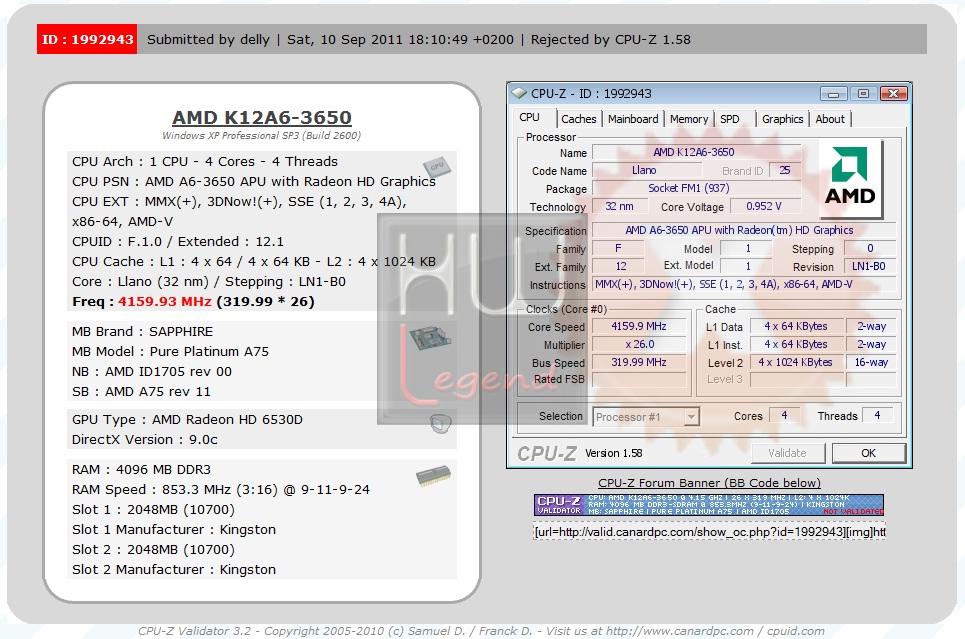Click the greyed Validate button
965x639 pixels.
[x=787, y=453]
